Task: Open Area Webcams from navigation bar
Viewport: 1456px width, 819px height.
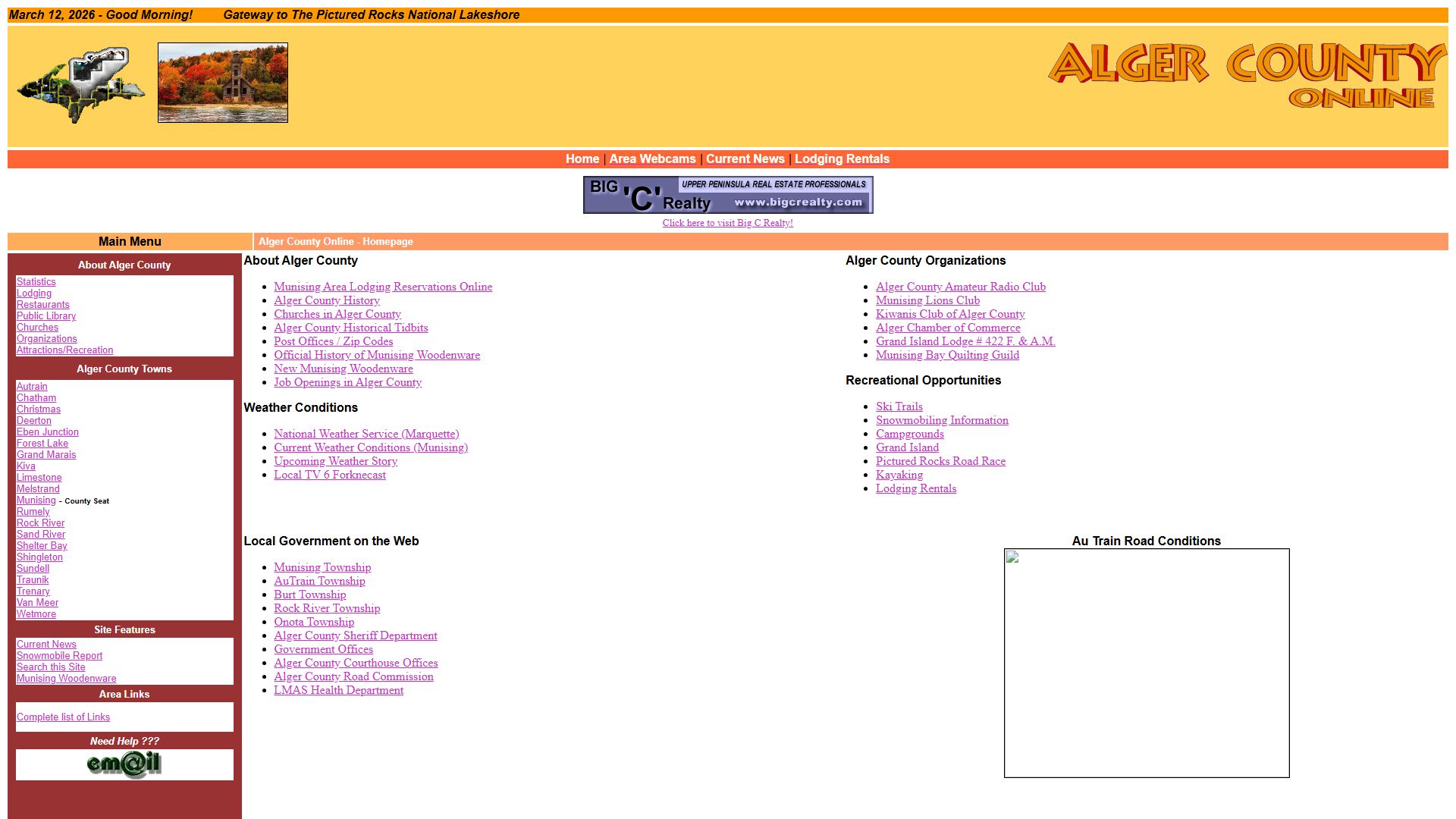Action: pos(651,159)
